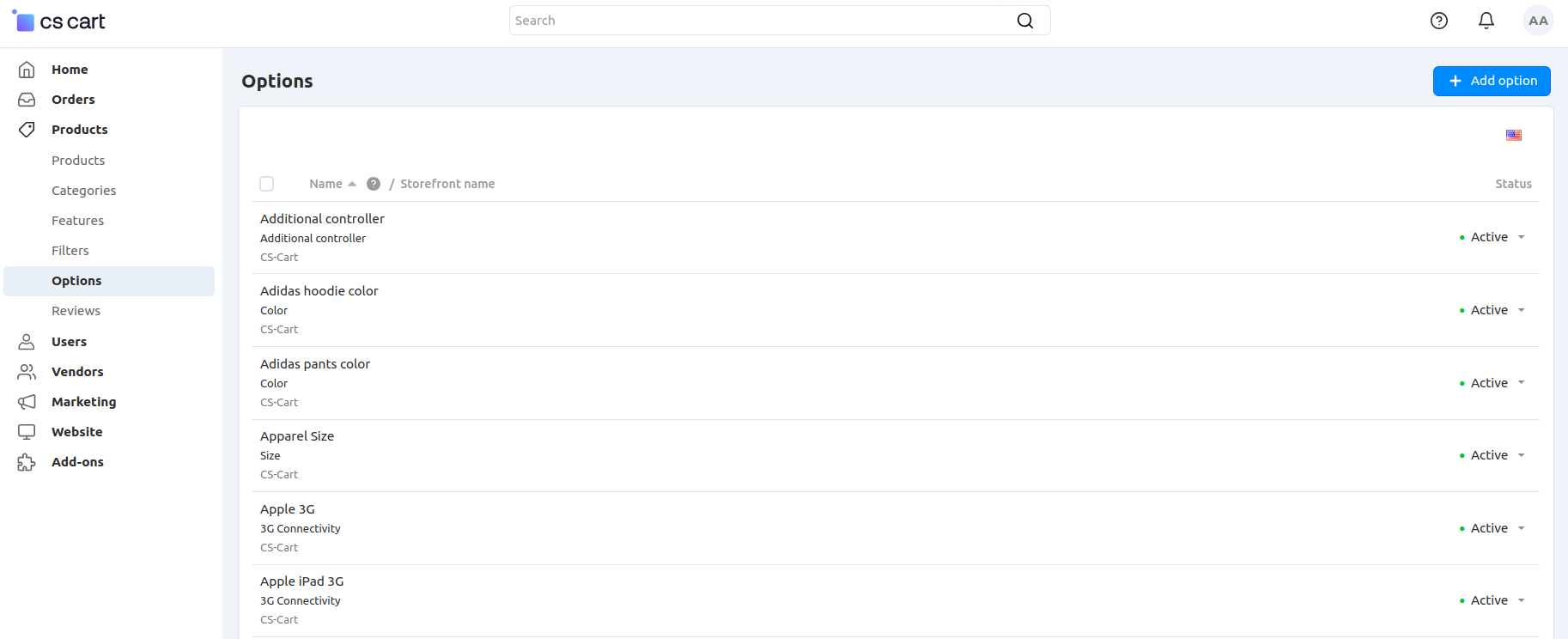Open status dropdown for Additional controller
The height and width of the screenshot is (639, 1568).
click(1492, 237)
